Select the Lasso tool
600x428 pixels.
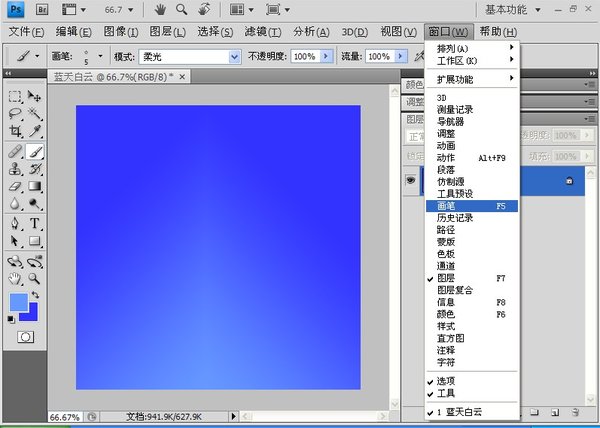point(15,114)
